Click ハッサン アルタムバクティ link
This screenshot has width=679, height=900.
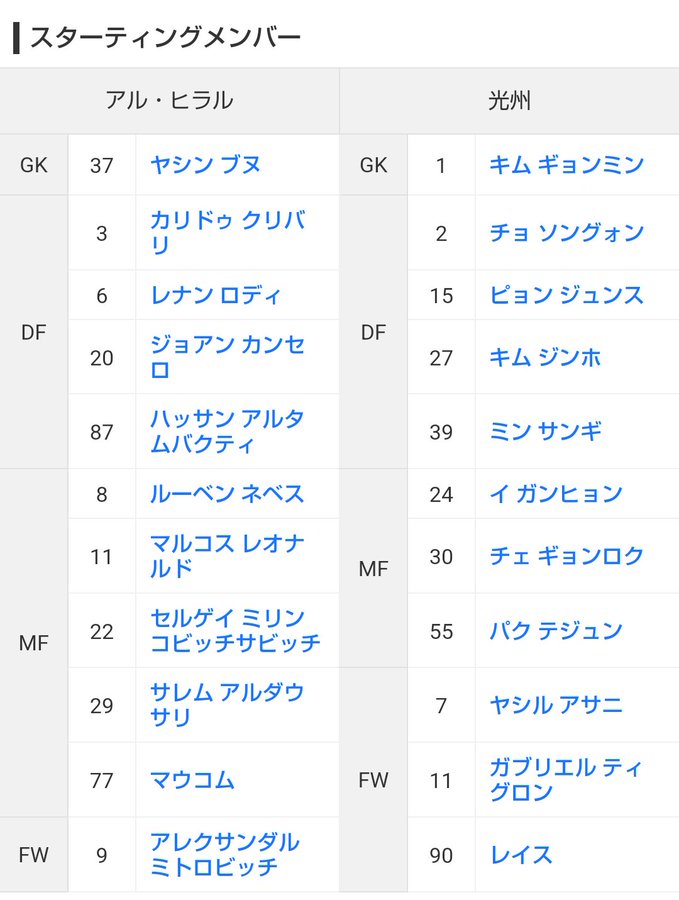(x=227, y=431)
